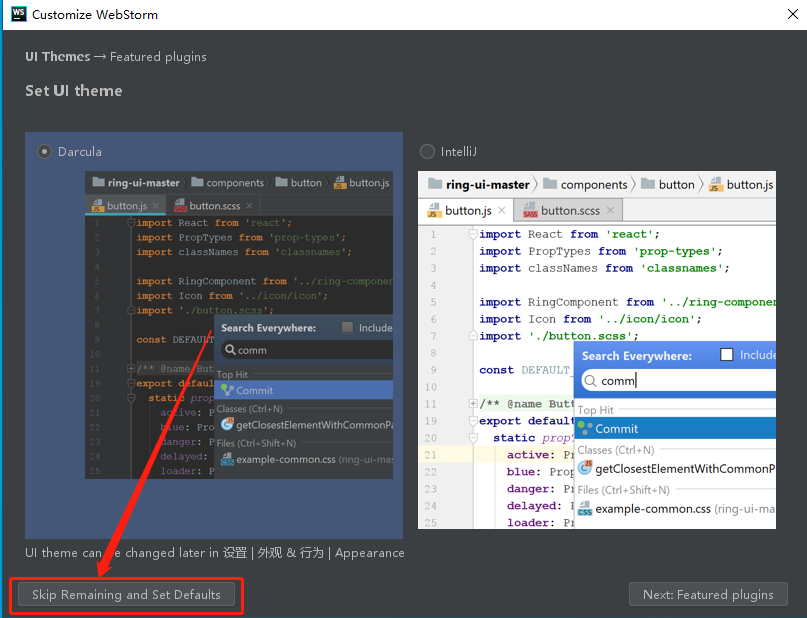The height and width of the screenshot is (618, 807).
Task: Select the button.scss tab in Darcula preview
Action: pyautogui.click(x=214, y=206)
